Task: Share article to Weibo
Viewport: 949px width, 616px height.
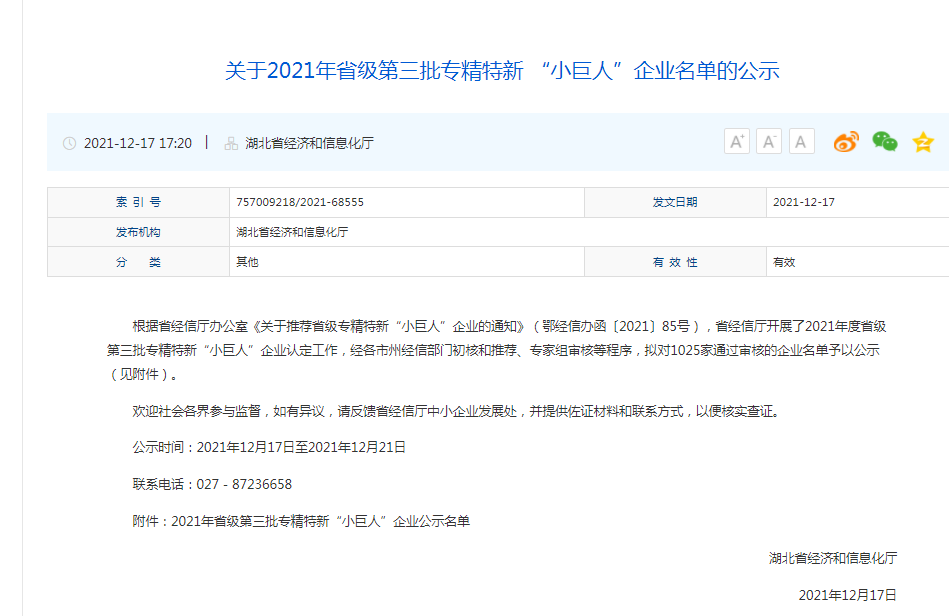Action: [x=846, y=142]
